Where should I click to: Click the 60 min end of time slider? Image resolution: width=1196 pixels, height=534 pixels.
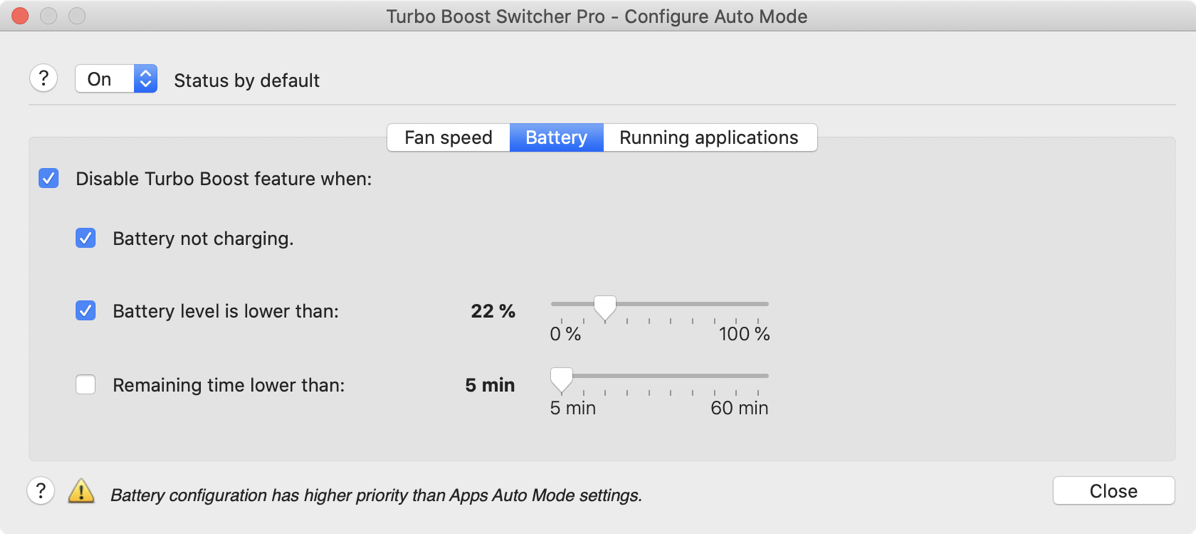point(767,376)
